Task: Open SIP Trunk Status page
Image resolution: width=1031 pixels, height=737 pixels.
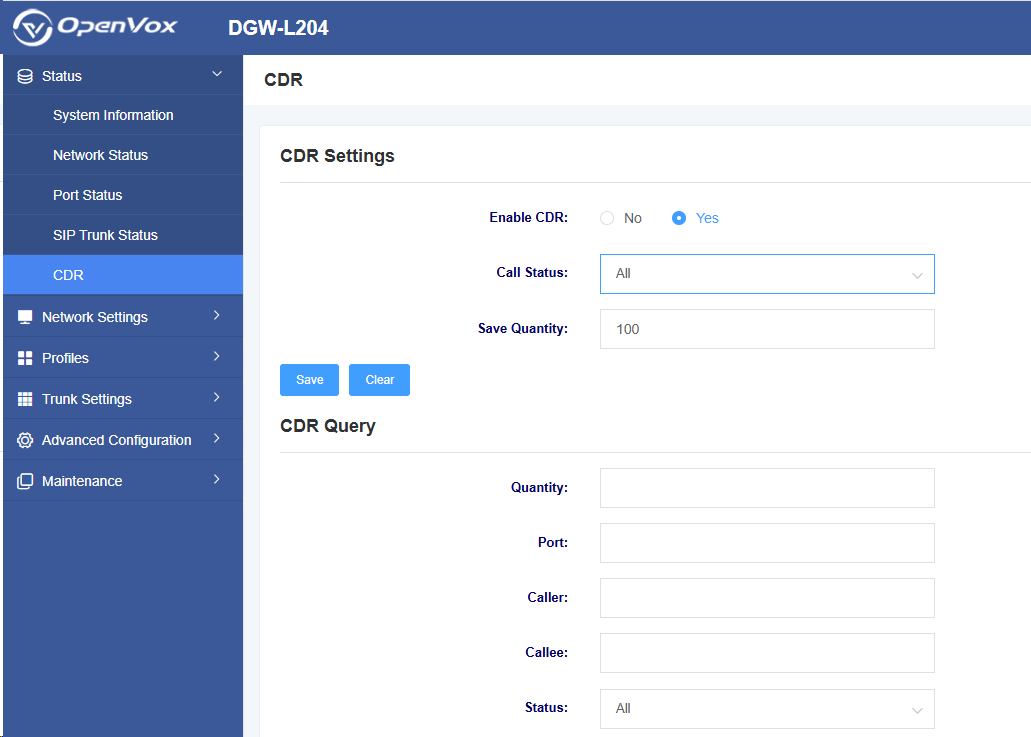Action: 123,235
